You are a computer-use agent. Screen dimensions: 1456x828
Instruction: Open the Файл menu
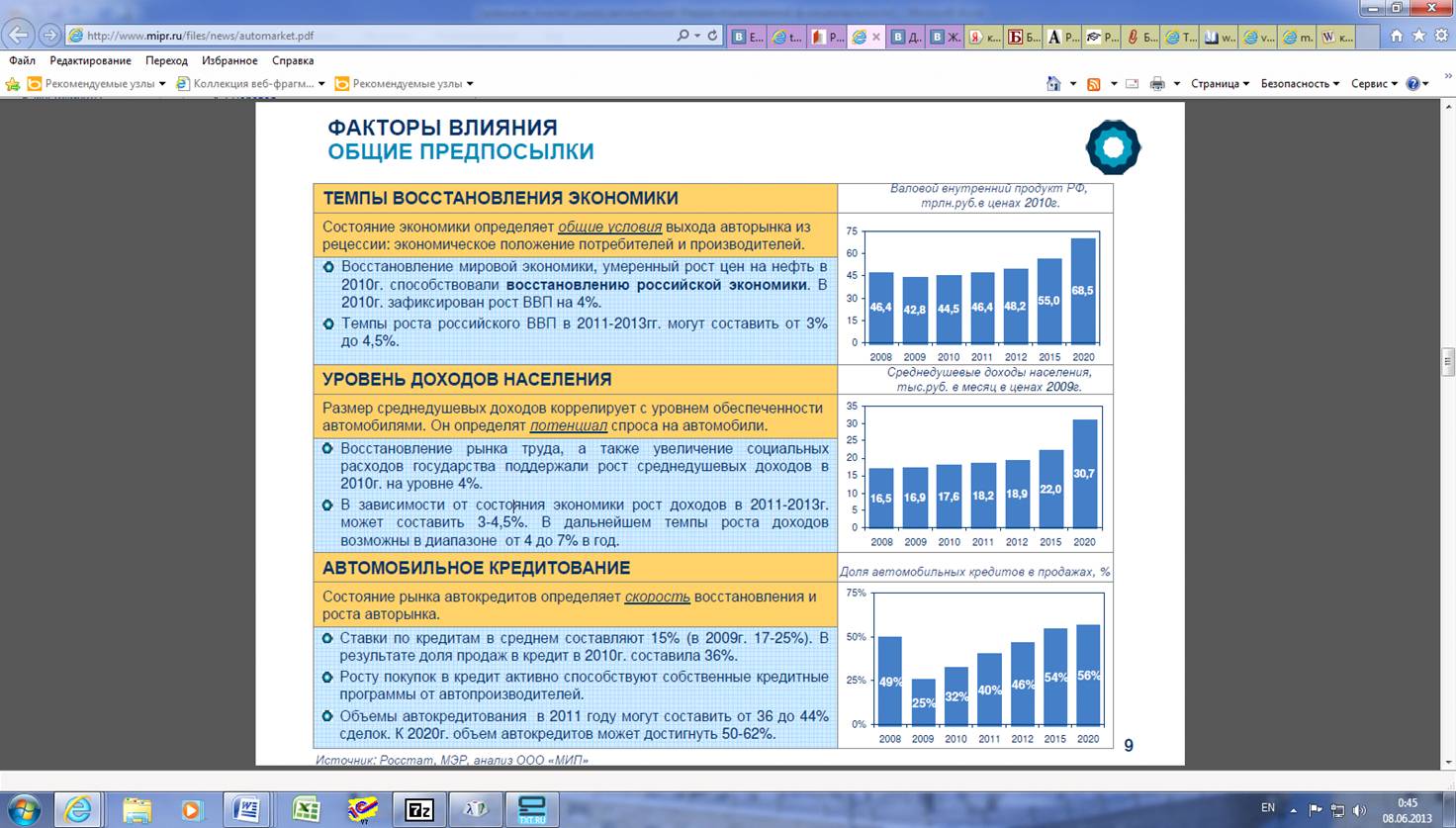click(22, 60)
